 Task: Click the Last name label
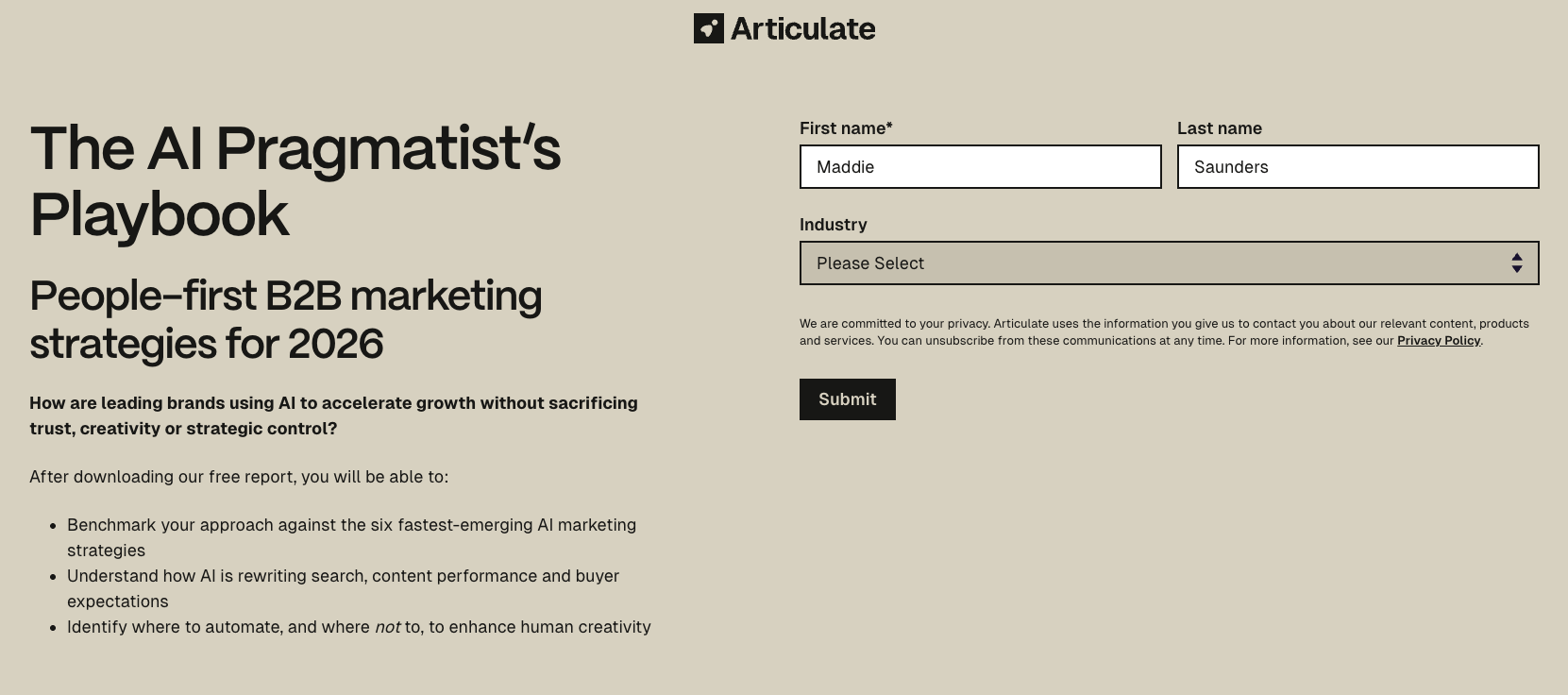pyautogui.click(x=1220, y=127)
